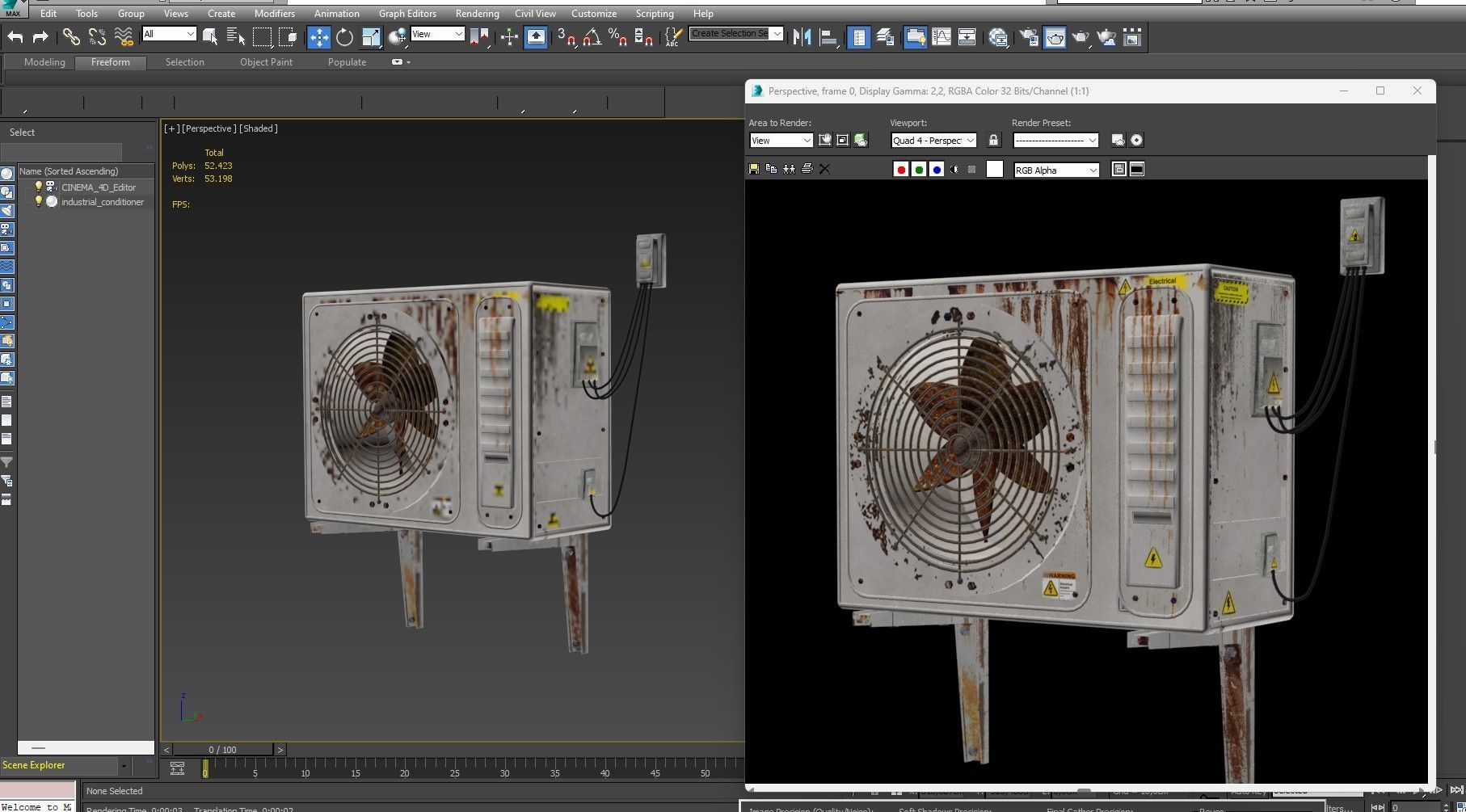Click the [Shaded] viewport label
Image resolution: width=1466 pixels, height=812 pixels.
[x=259, y=128]
